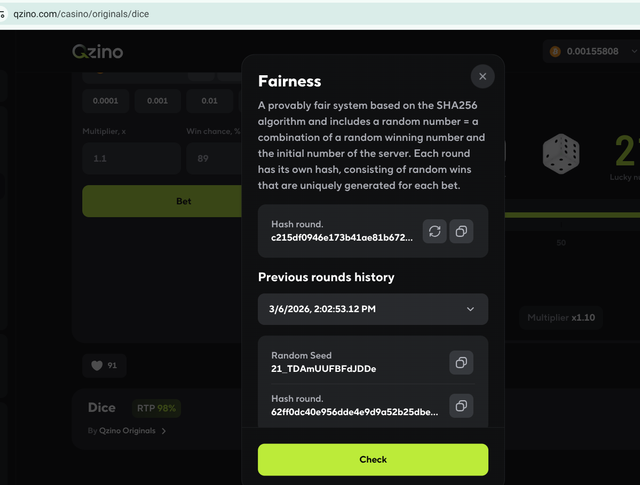The width and height of the screenshot is (640, 485).
Task: Click the Bet button
Action: tap(162, 201)
